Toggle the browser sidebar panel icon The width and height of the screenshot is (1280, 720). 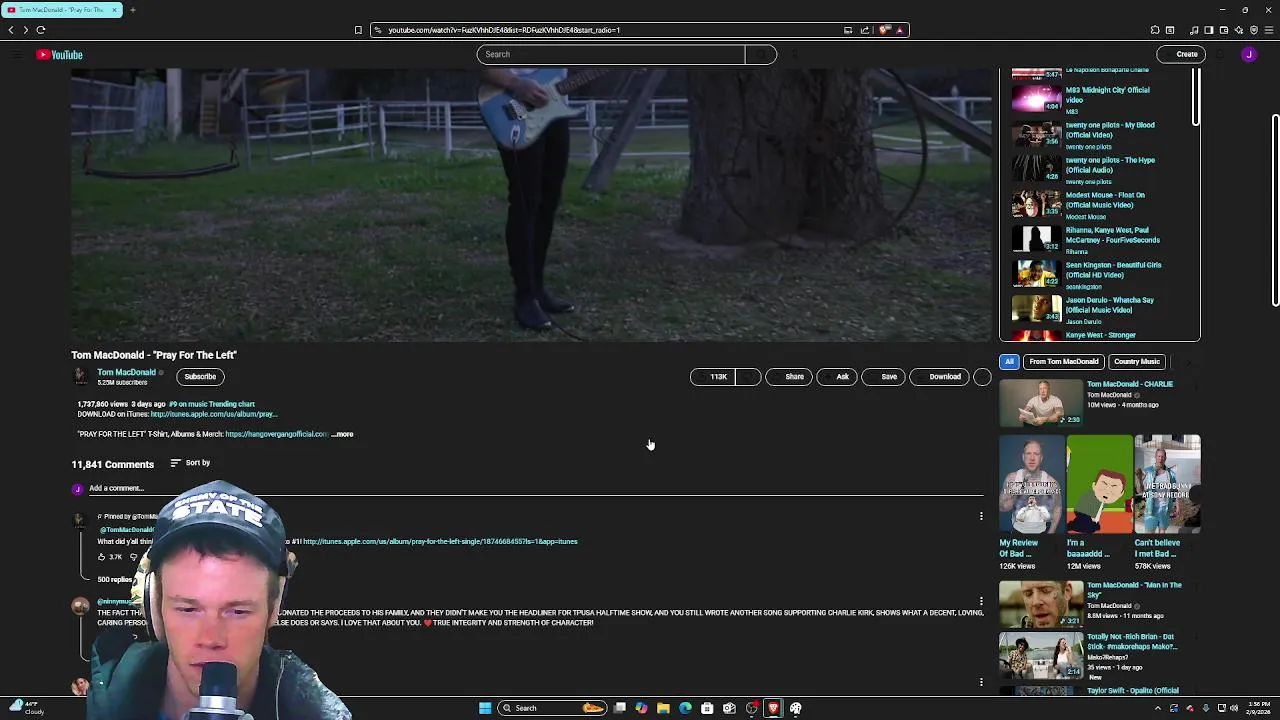click(1209, 30)
